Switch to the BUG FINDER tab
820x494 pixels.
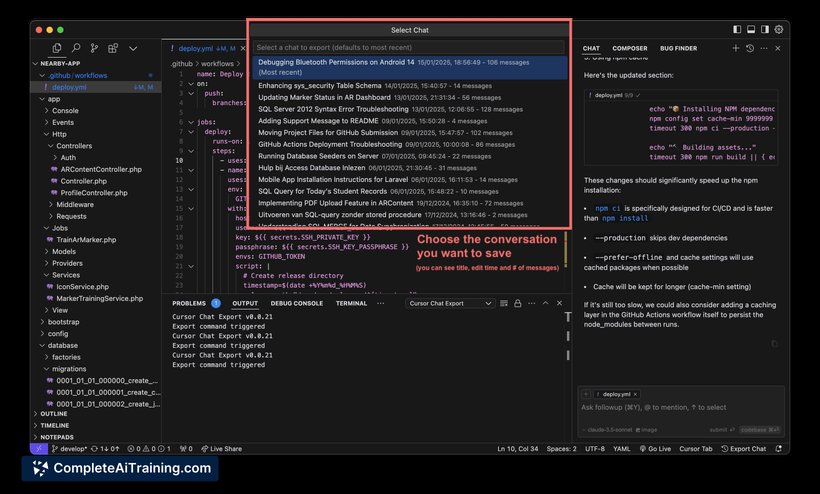point(678,48)
